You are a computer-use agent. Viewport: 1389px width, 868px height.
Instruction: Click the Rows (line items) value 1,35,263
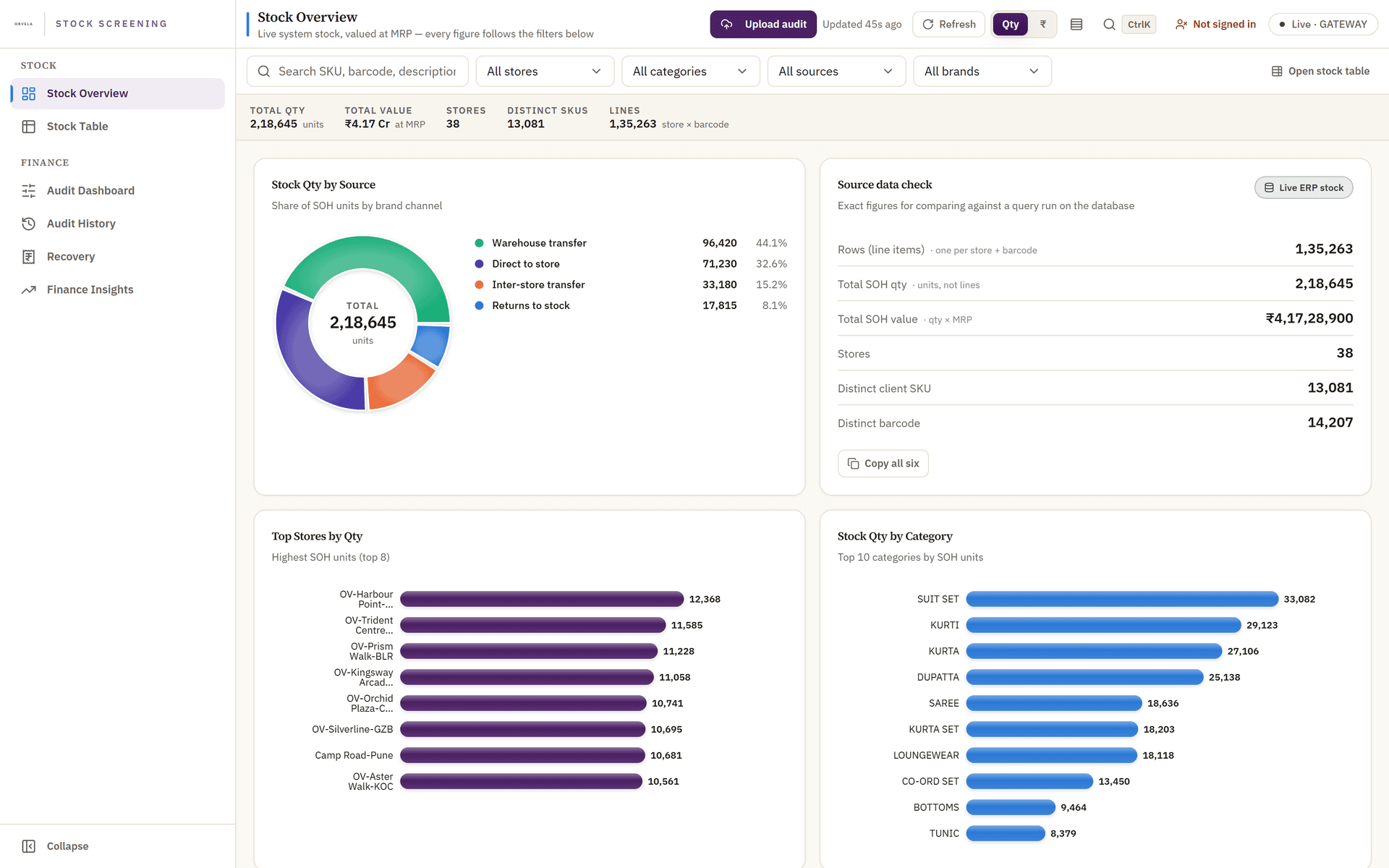pos(1324,249)
